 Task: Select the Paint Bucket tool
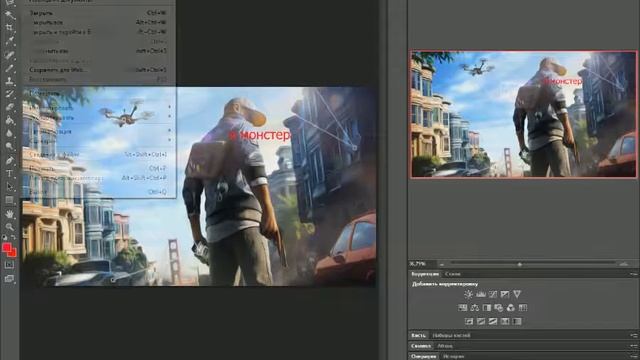10,120
